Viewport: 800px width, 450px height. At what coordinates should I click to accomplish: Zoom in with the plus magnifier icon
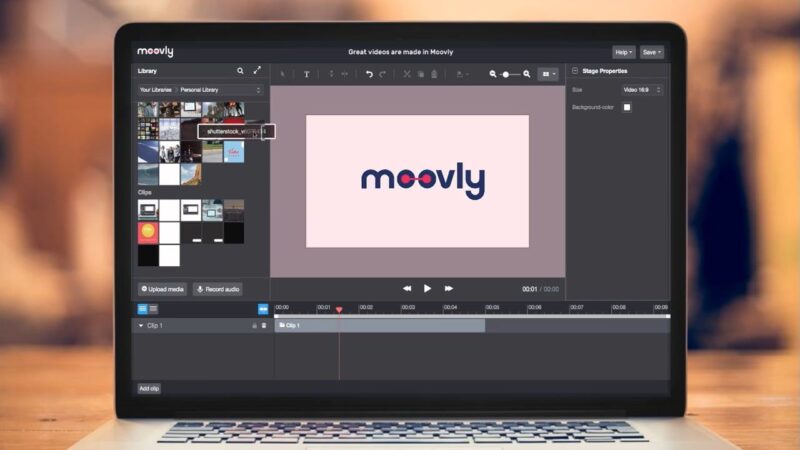(x=527, y=74)
